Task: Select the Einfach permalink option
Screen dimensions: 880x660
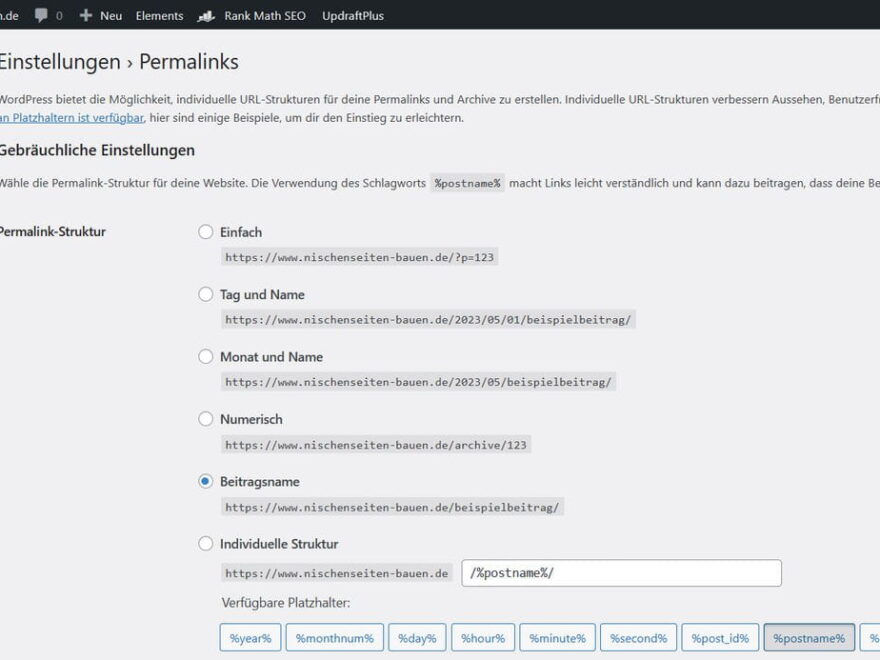Action: pos(206,232)
